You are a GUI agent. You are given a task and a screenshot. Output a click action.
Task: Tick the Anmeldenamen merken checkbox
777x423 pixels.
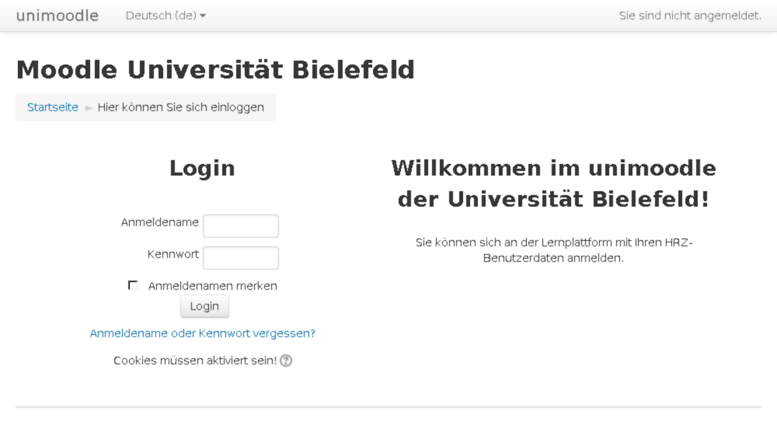coord(133,285)
